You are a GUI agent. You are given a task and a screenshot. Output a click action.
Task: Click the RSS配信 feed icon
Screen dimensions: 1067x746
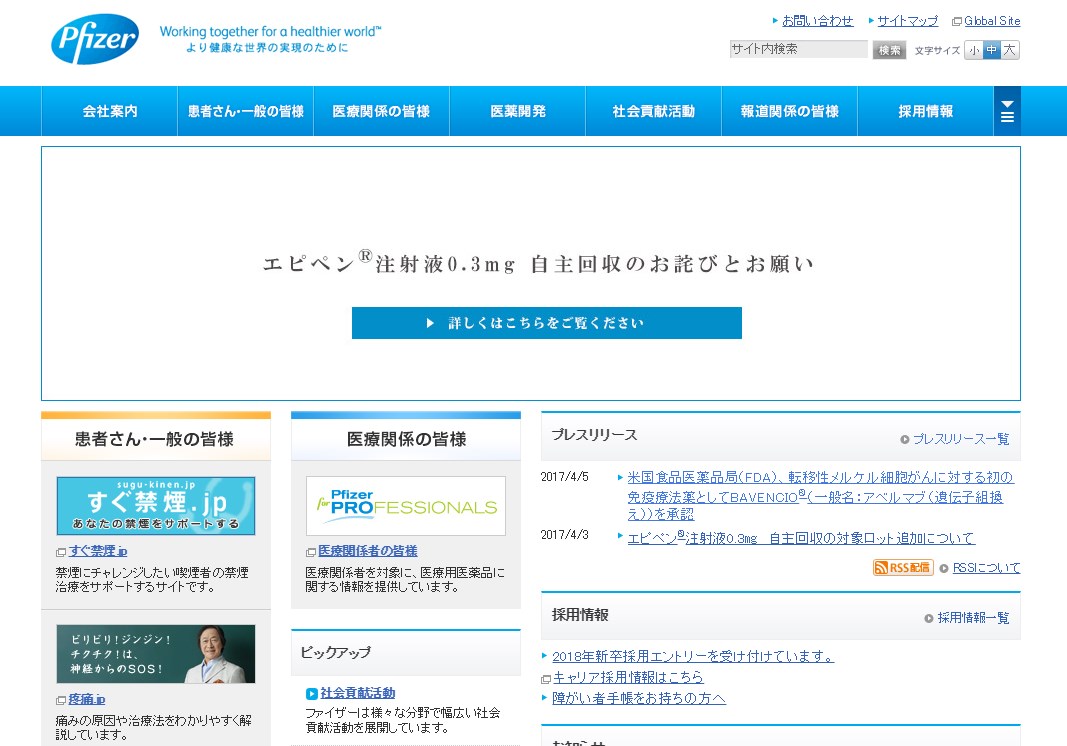pyautogui.click(x=902, y=568)
